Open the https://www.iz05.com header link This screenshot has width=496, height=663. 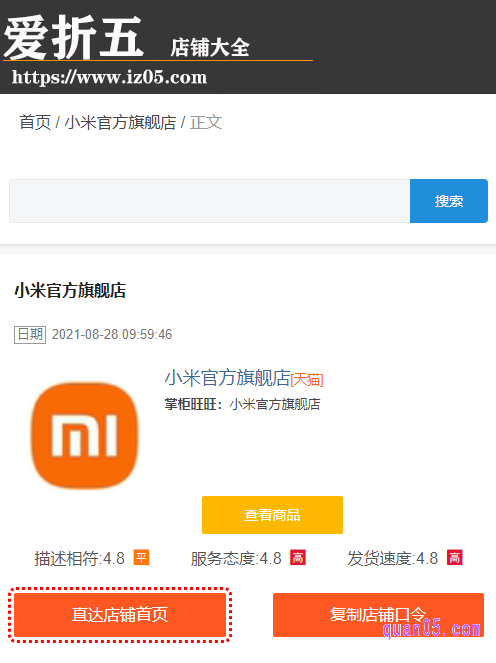pos(110,77)
